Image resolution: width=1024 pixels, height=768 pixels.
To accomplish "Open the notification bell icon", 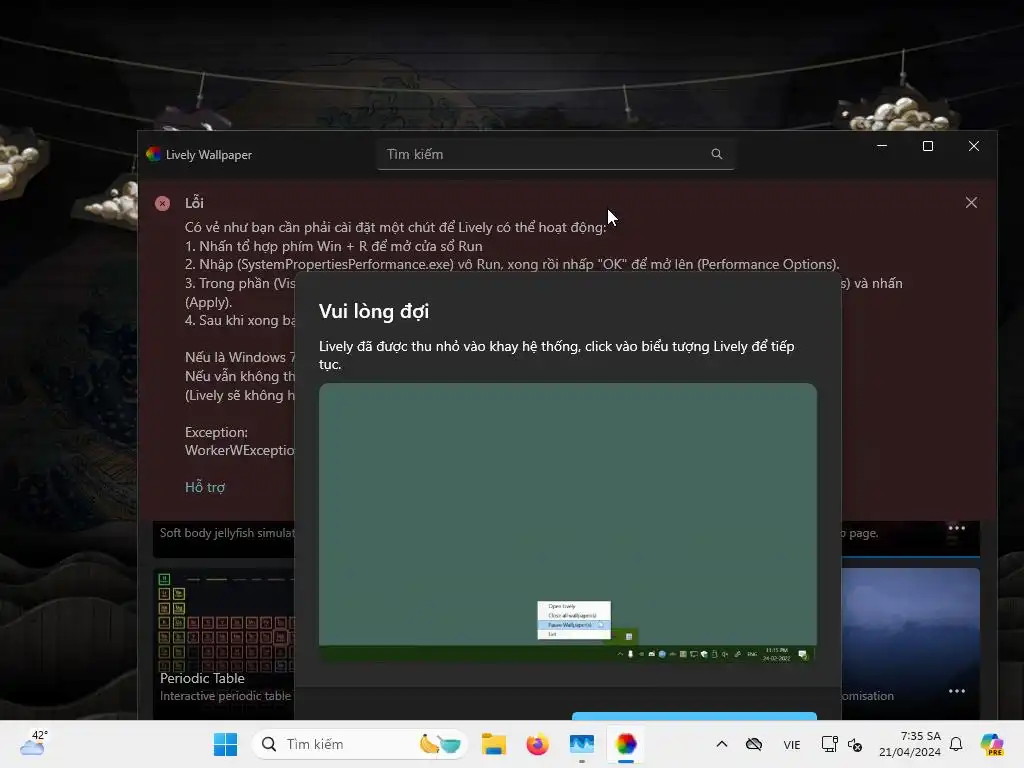I will click(956, 744).
